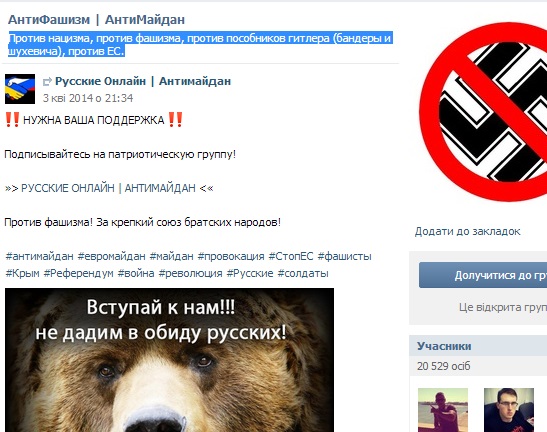Select the #СтопЕС hashtag

(291, 256)
